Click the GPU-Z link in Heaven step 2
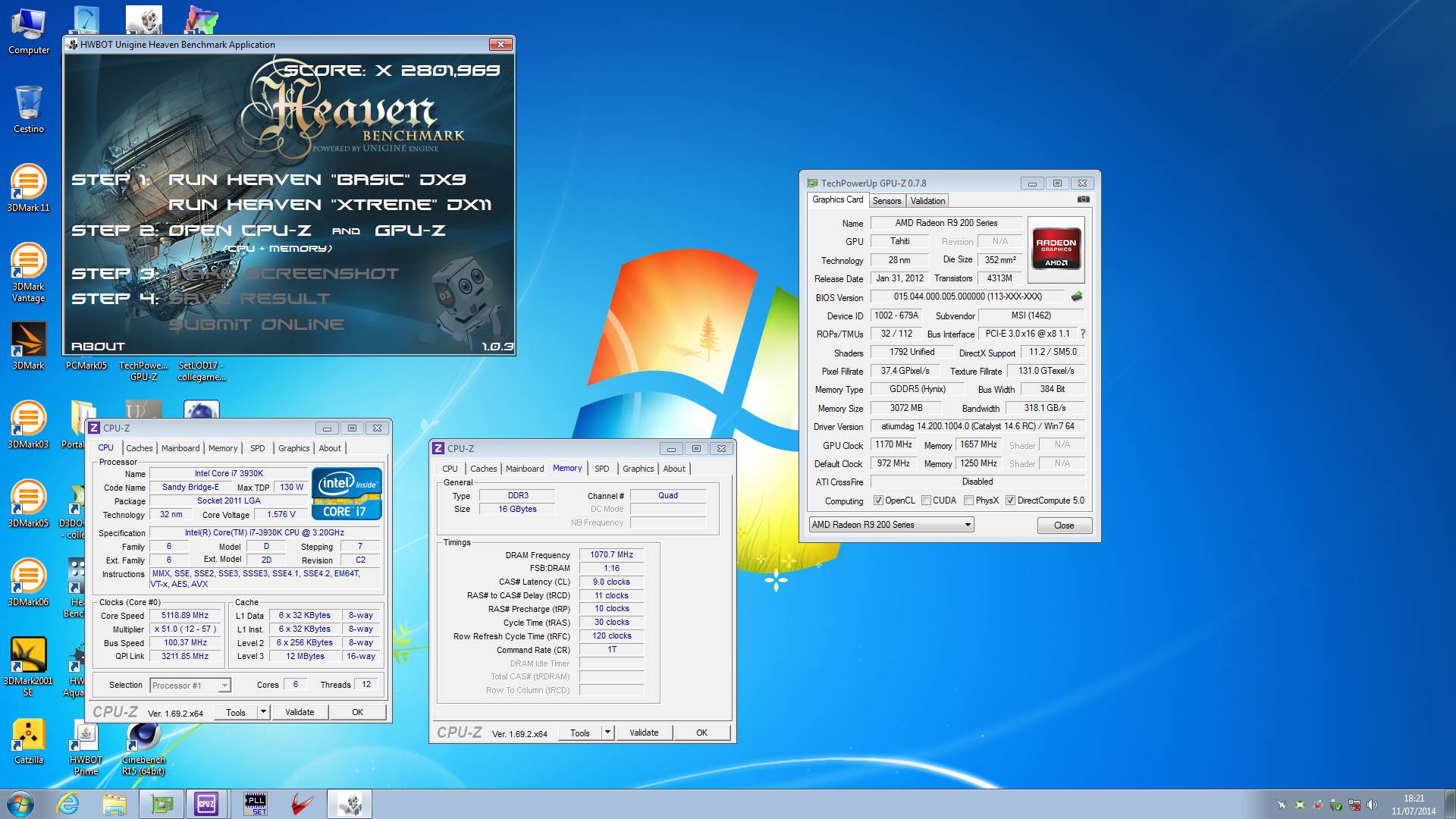The width and height of the screenshot is (1456, 819). point(410,231)
